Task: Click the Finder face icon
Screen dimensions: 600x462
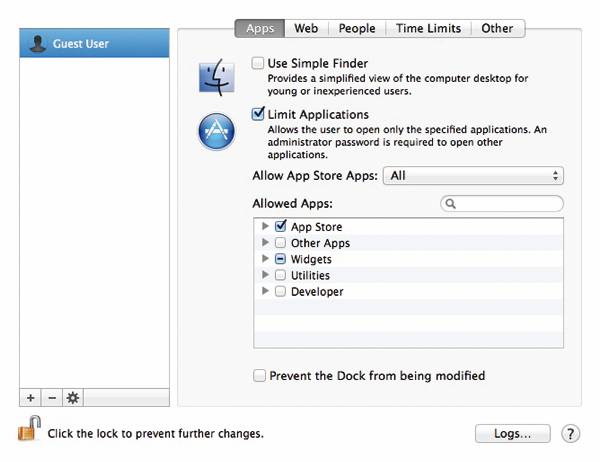Action: point(216,76)
